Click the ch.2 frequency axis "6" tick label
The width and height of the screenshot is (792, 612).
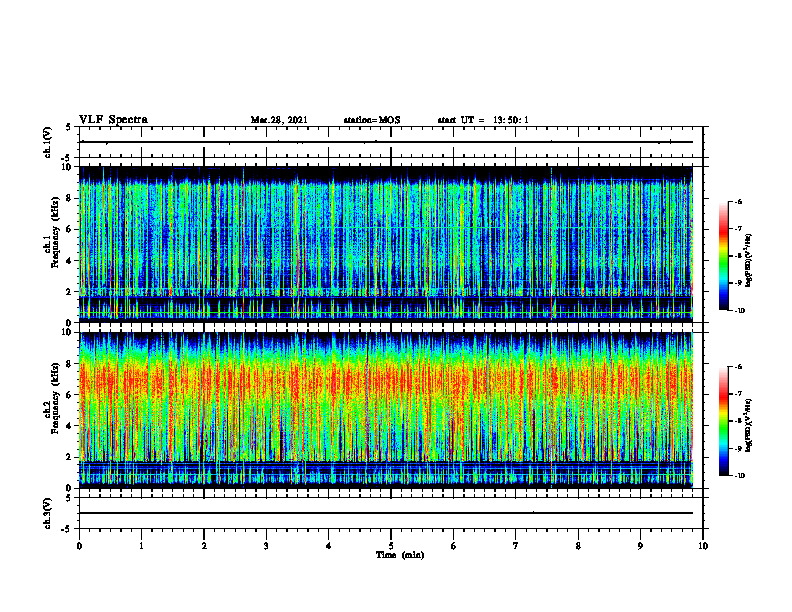point(70,394)
